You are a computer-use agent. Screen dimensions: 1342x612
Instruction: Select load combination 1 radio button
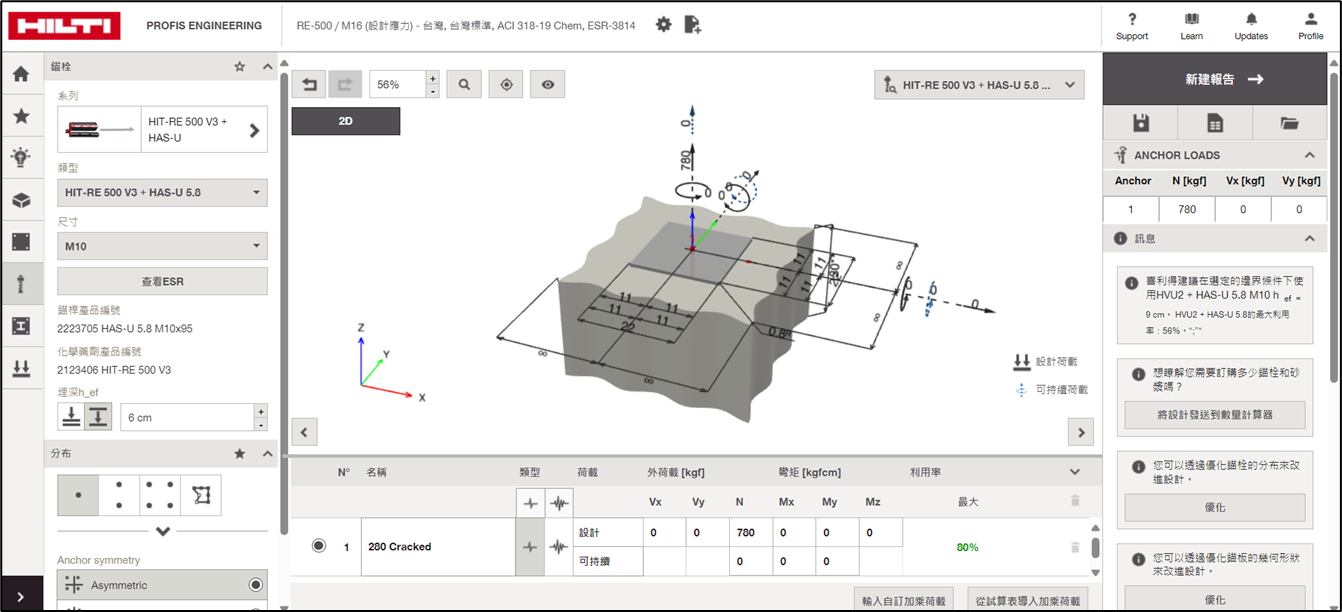click(x=319, y=546)
